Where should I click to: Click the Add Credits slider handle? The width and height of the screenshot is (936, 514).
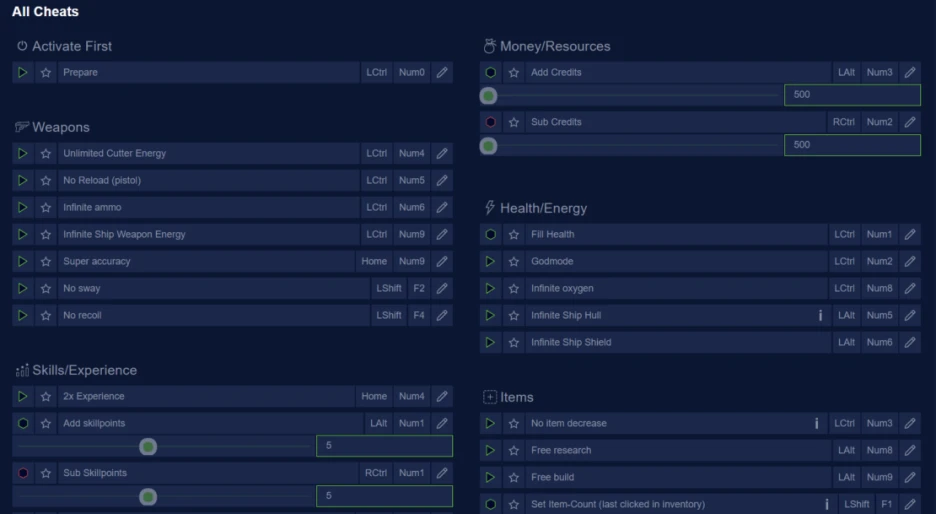point(488,96)
